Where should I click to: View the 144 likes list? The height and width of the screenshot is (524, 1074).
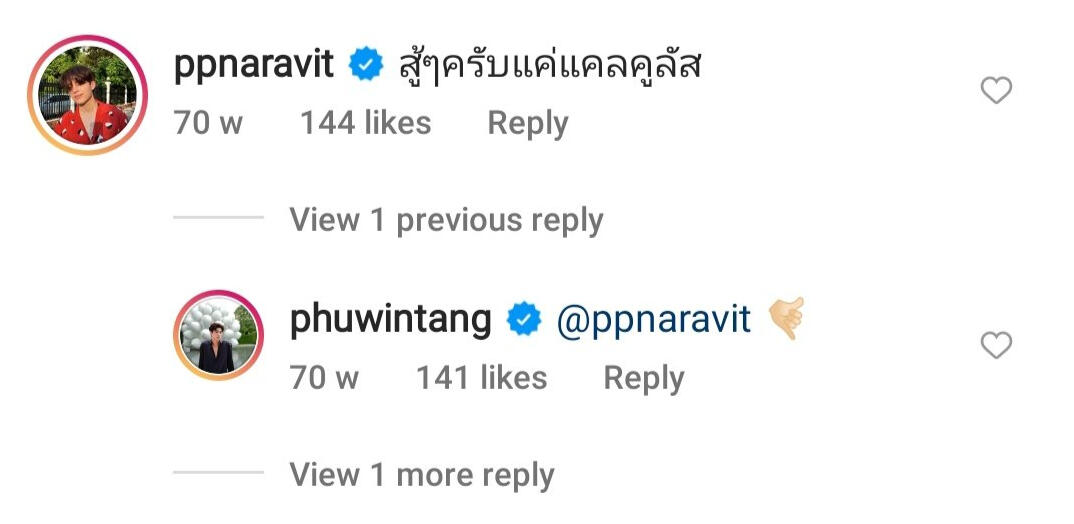coord(366,123)
